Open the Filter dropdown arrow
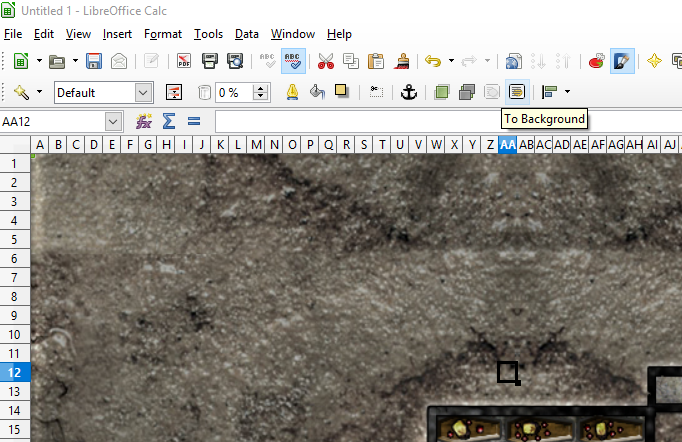 coord(40,92)
